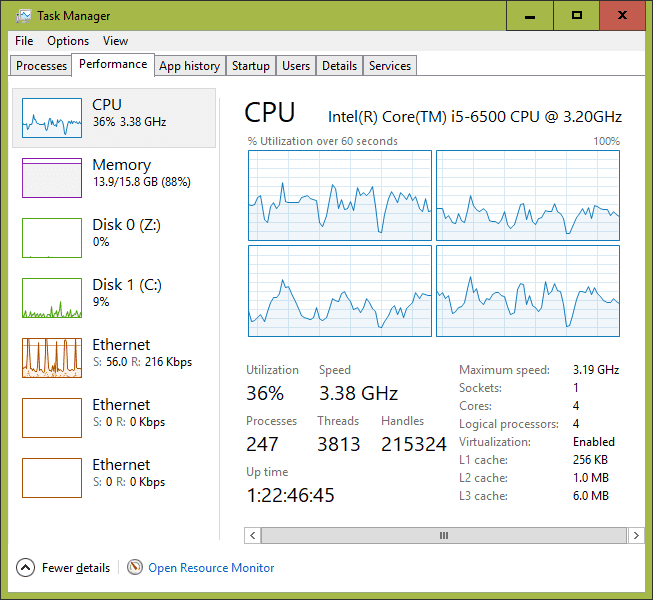Image resolution: width=653 pixels, height=600 pixels.
Task: Go to the Startup tab
Action: click(250, 66)
